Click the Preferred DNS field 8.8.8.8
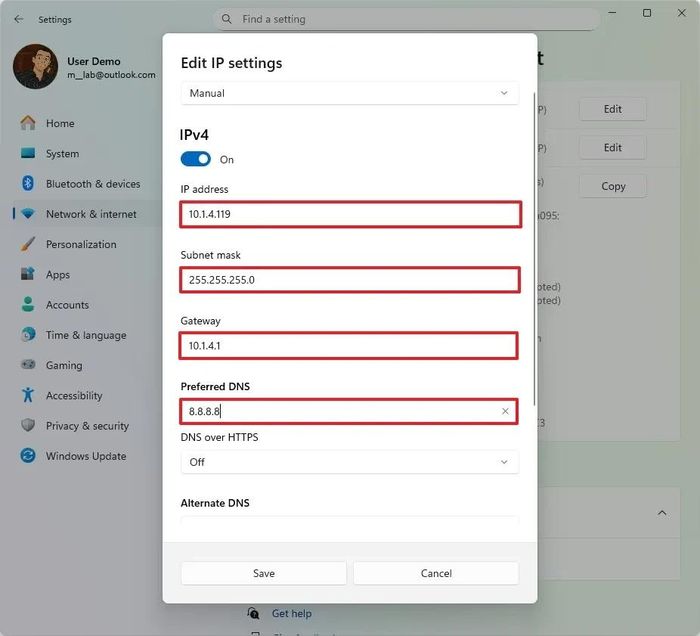The image size is (700, 636). click(348, 411)
